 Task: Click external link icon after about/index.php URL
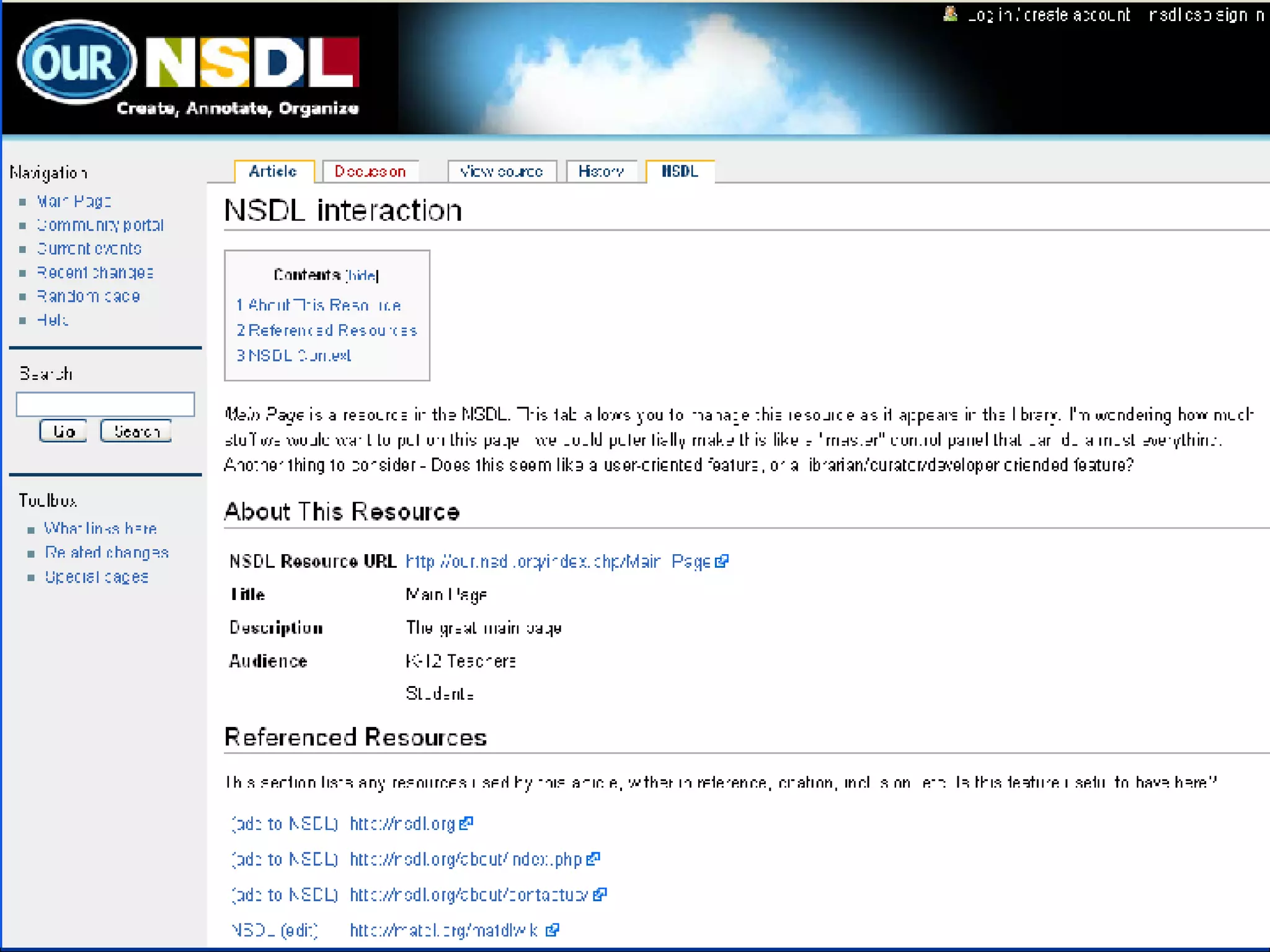(x=593, y=859)
